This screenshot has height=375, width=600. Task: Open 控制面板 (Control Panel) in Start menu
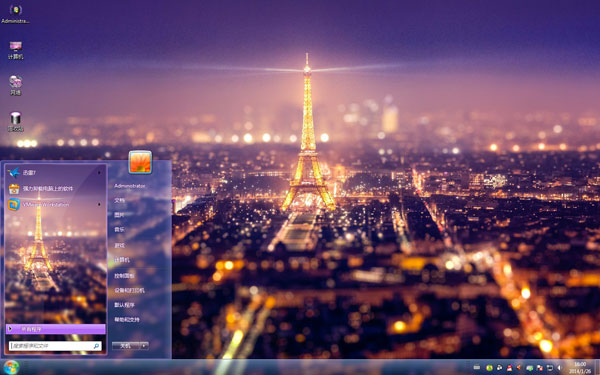click(x=124, y=276)
